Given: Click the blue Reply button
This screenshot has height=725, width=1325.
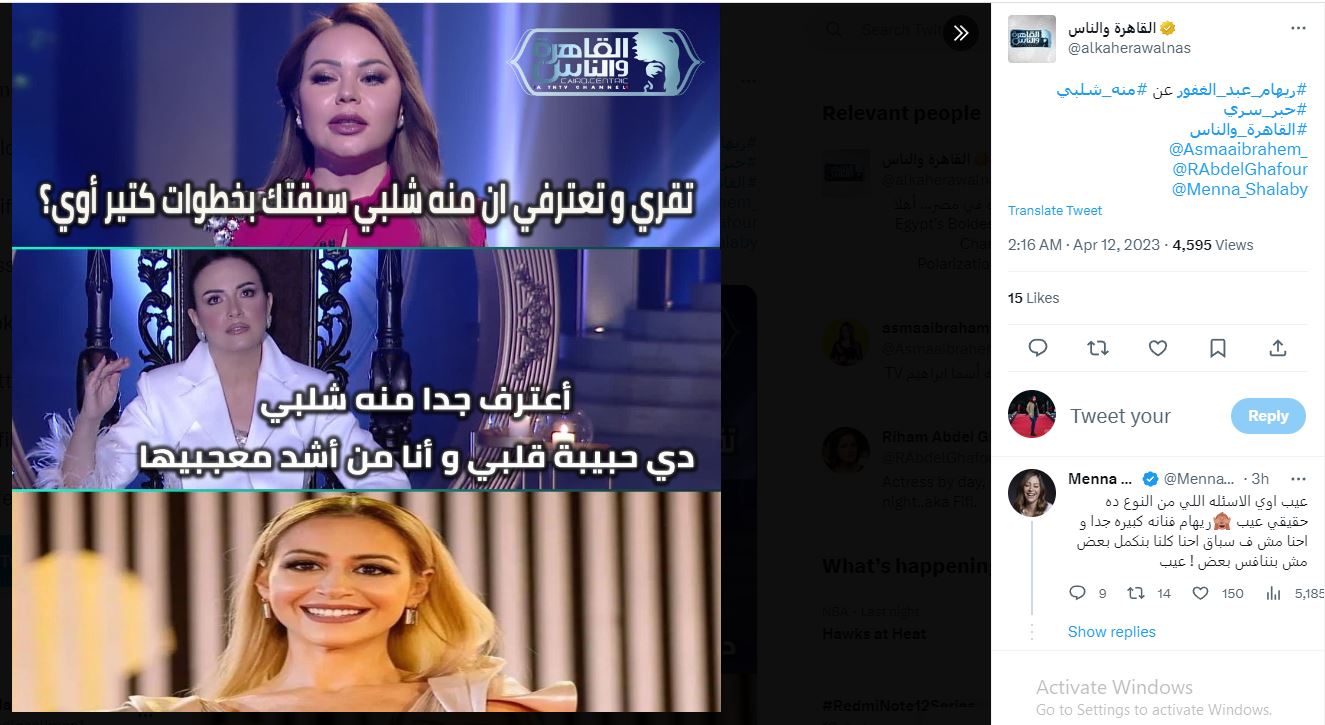Looking at the screenshot, I should [x=1268, y=416].
